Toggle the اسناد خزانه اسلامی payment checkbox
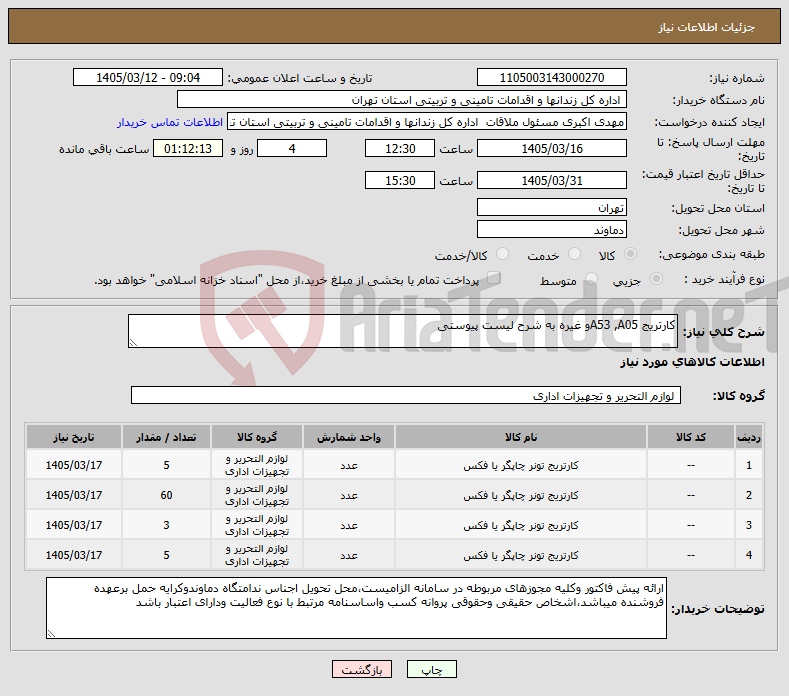The width and height of the screenshot is (789, 696). 494,278
